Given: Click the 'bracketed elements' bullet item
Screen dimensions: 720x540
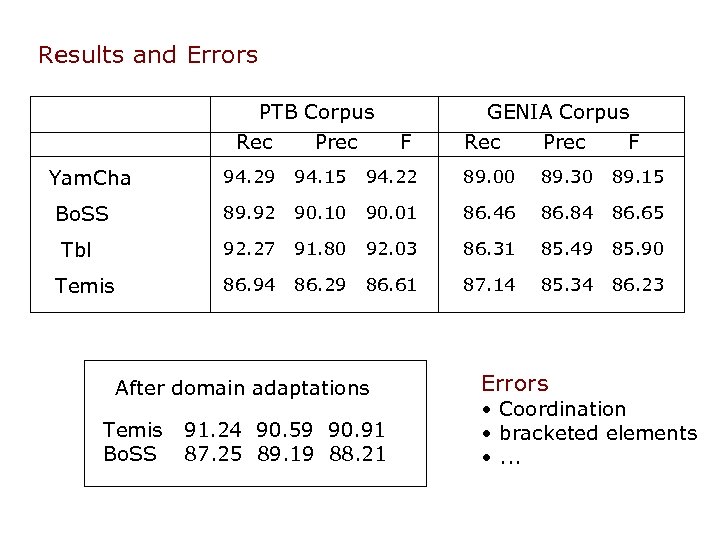Looking at the screenshot, I should pyautogui.click(x=597, y=433).
